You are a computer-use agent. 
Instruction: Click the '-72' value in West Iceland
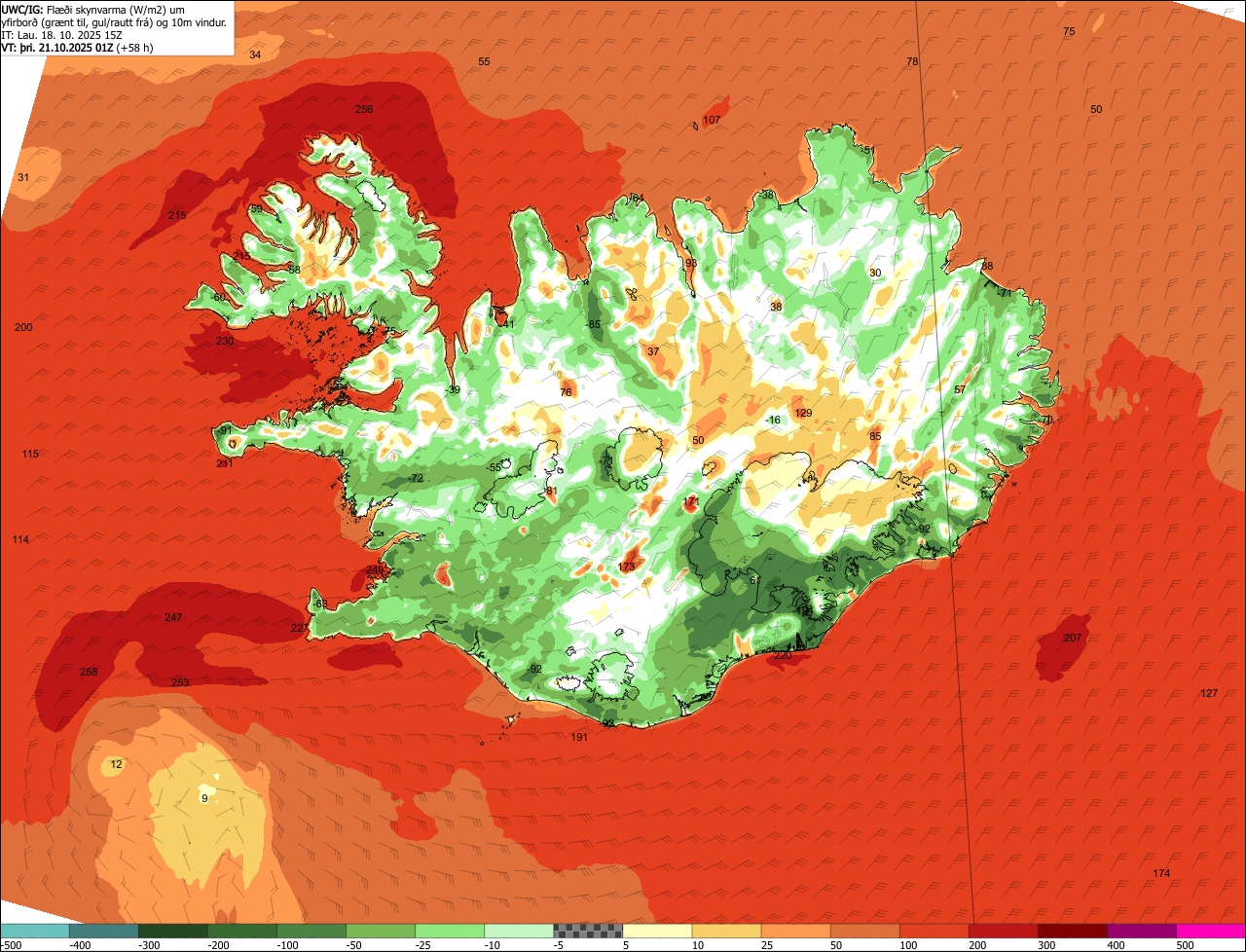(416, 478)
